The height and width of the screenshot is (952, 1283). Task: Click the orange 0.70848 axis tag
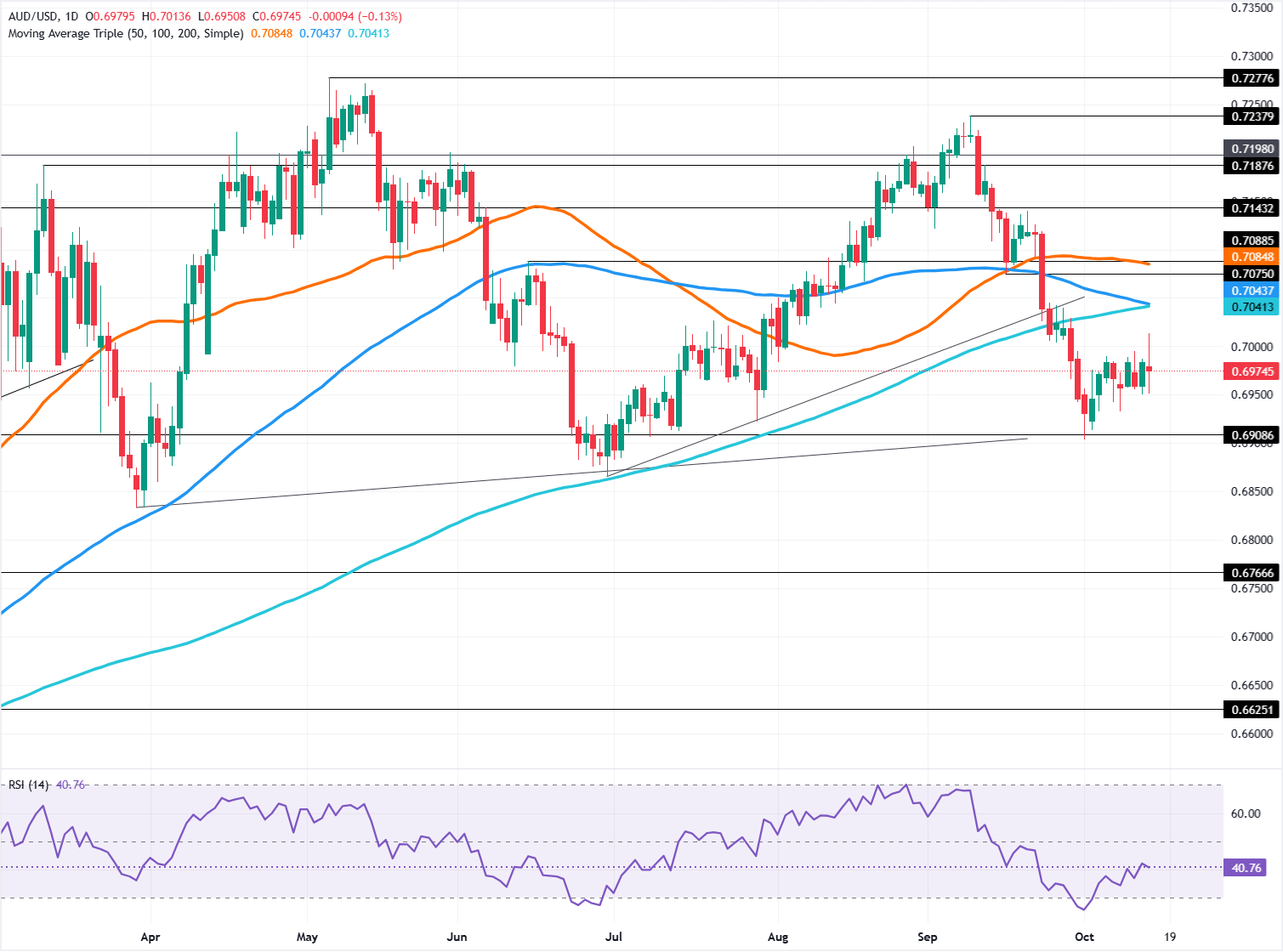pos(1253,257)
